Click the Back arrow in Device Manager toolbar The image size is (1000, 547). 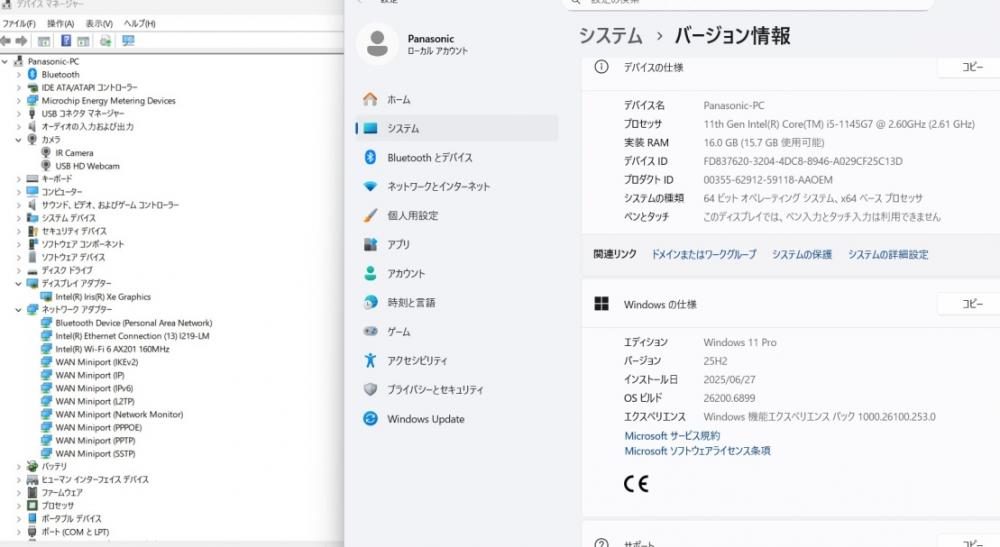click(6, 41)
